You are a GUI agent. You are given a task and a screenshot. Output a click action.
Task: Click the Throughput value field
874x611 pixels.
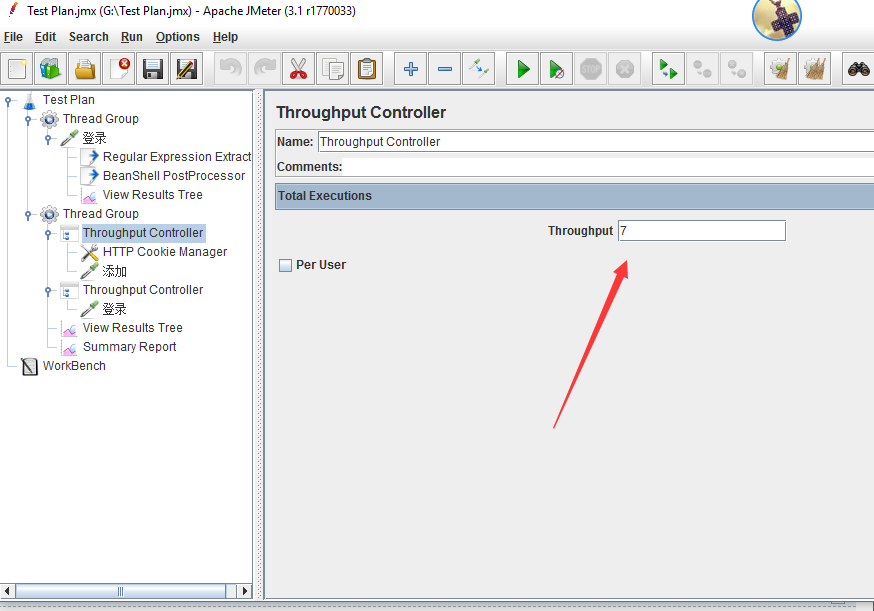[x=702, y=231]
